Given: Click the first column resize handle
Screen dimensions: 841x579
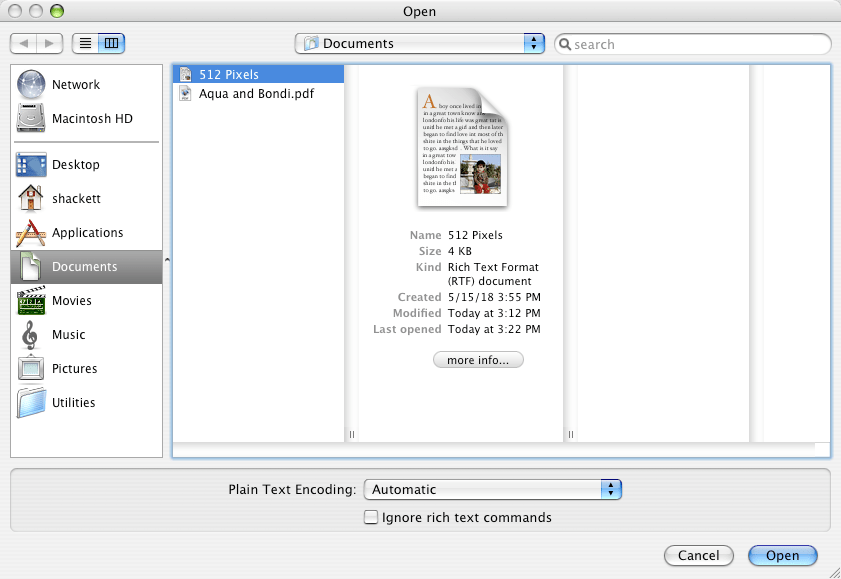Looking at the screenshot, I should (x=352, y=434).
